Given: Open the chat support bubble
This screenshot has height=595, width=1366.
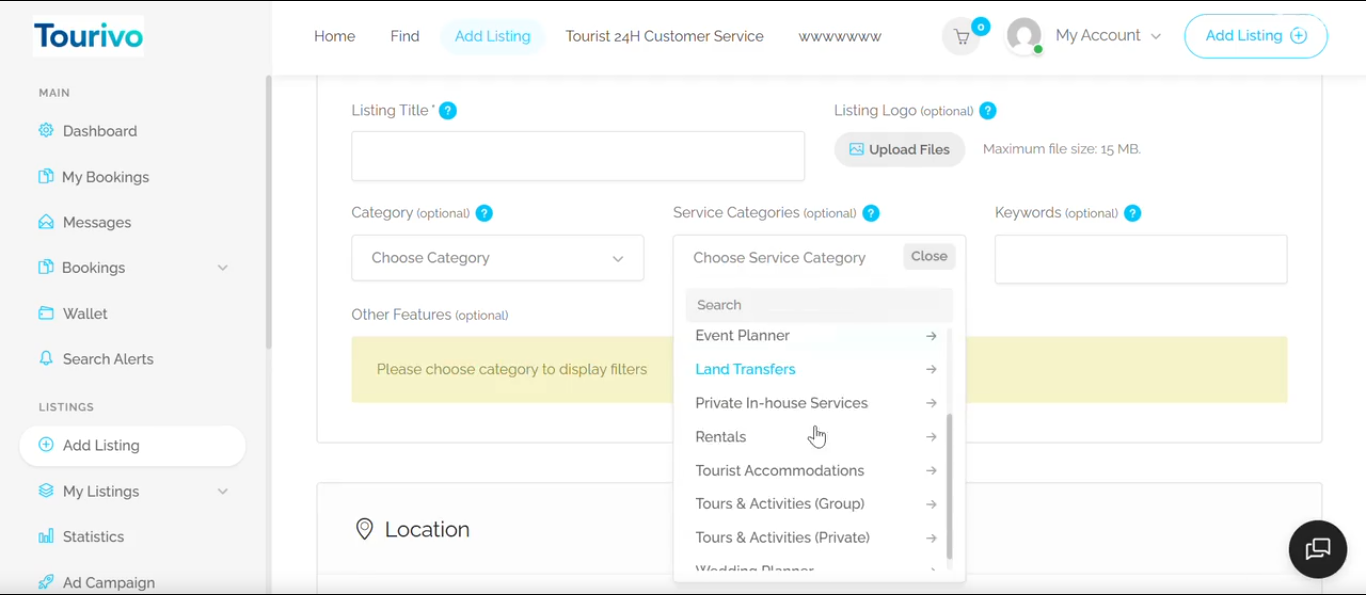Looking at the screenshot, I should (x=1317, y=549).
